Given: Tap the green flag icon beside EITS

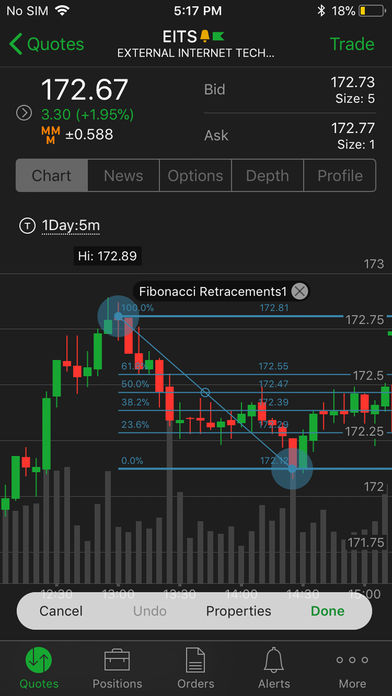Looking at the screenshot, I should coord(218,36).
